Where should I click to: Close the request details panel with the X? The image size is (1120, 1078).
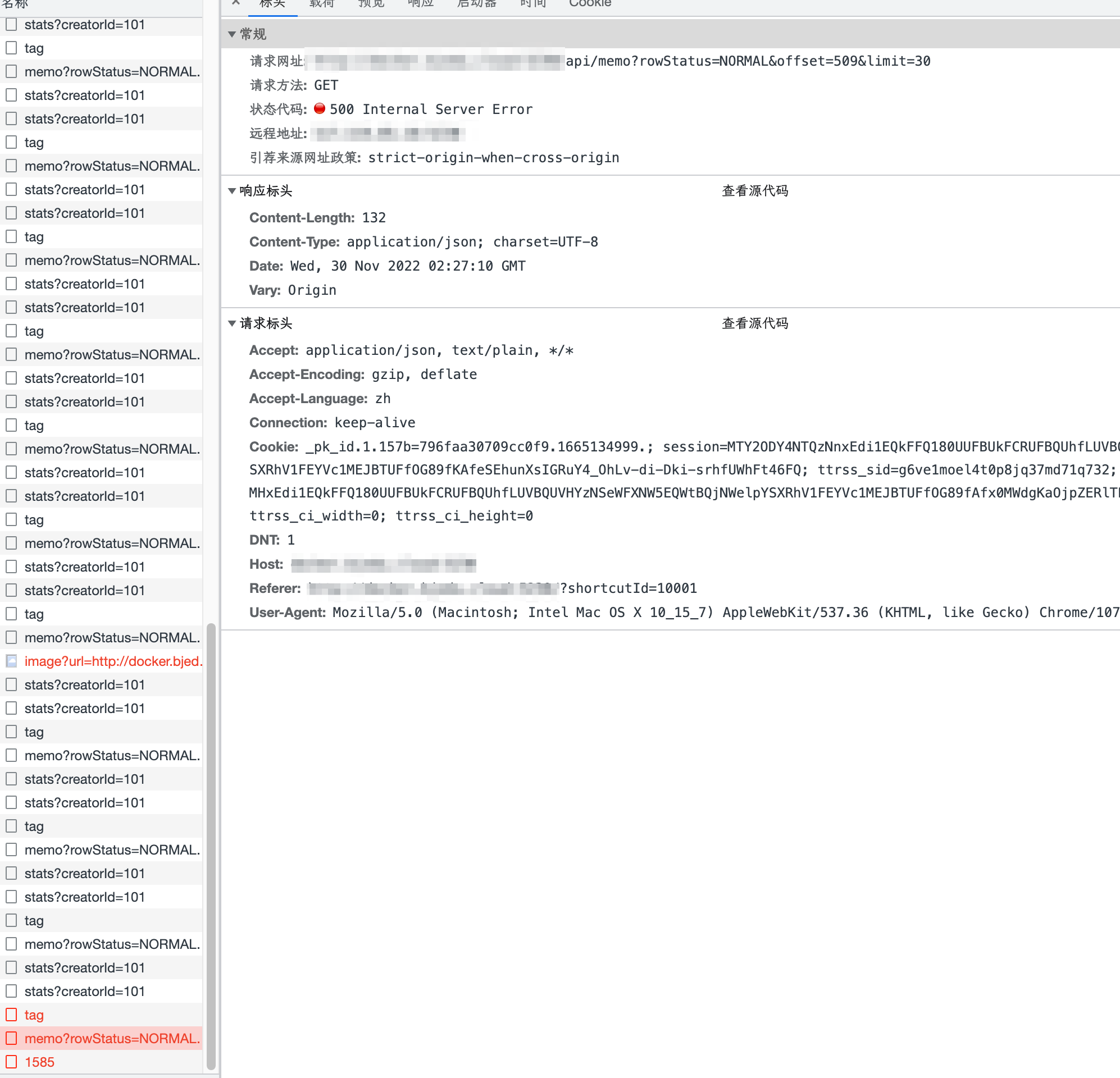236,3
